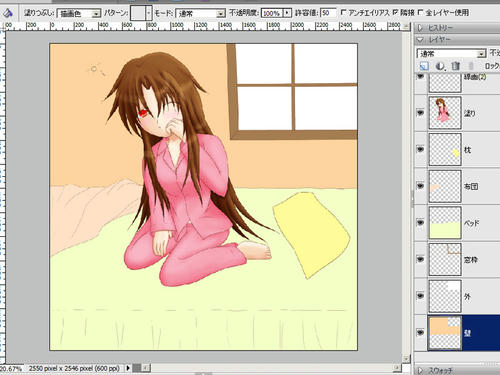Add an adjustment layer with half-circle icon

click(x=440, y=66)
